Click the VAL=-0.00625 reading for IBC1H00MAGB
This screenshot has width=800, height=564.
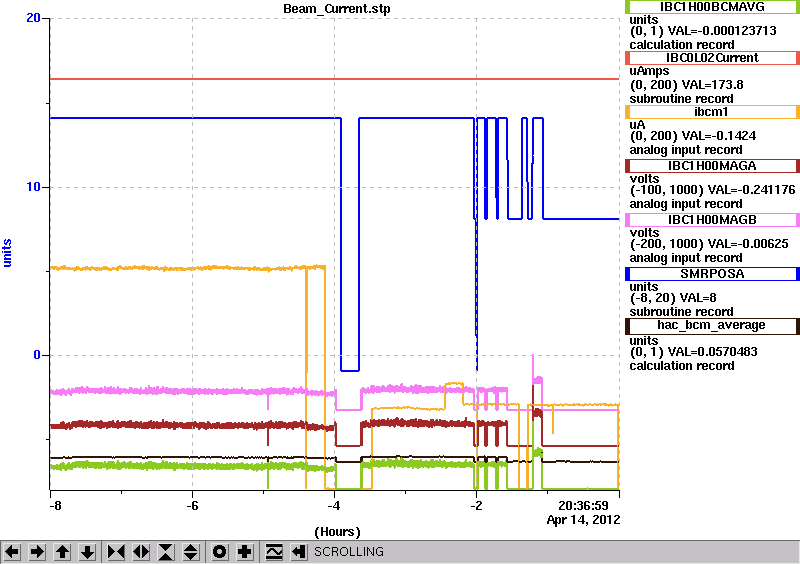pyautogui.click(x=748, y=244)
